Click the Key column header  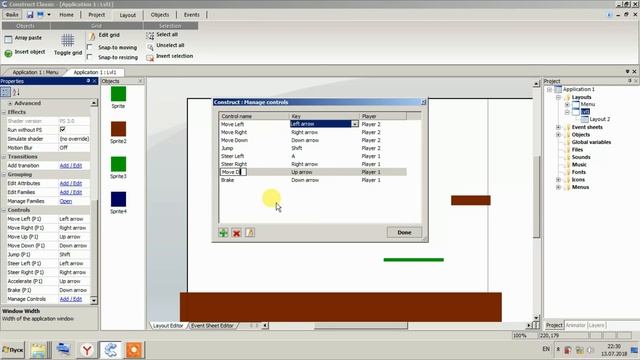click(324, 116)
